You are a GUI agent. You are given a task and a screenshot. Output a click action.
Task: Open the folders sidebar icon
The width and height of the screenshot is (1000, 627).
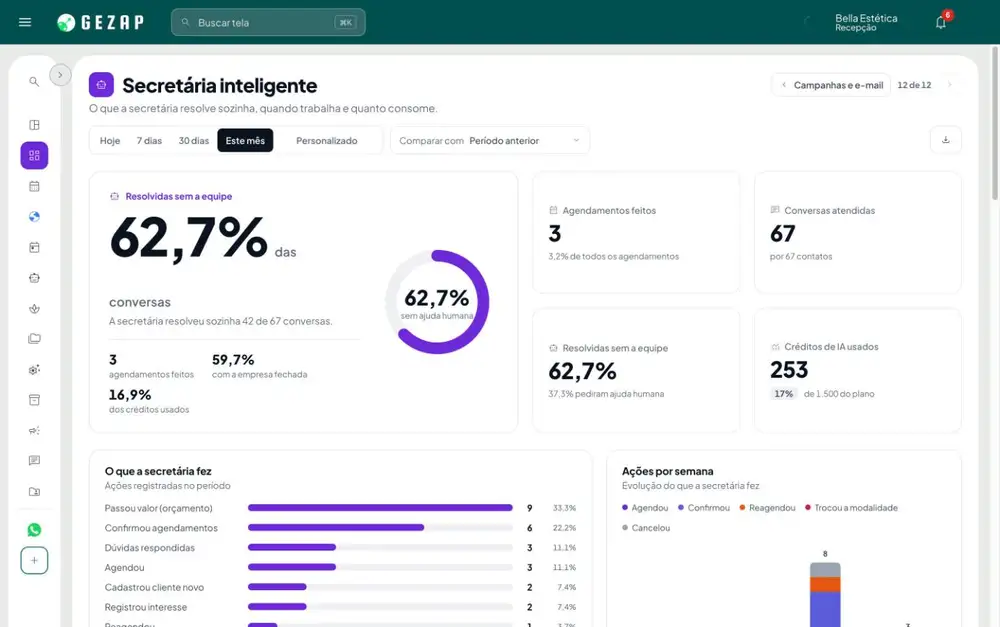pyautogui.click(x=34, y=339)
